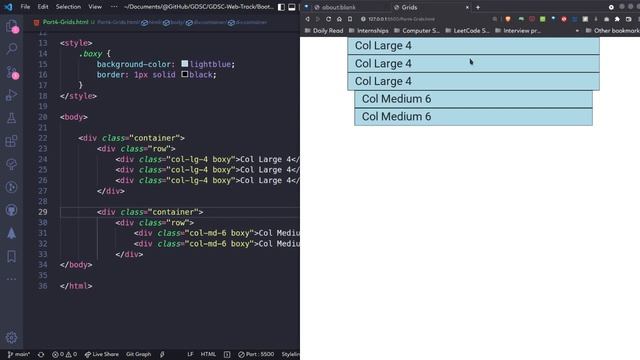Open Internships bookmark folder

[369, 31]
